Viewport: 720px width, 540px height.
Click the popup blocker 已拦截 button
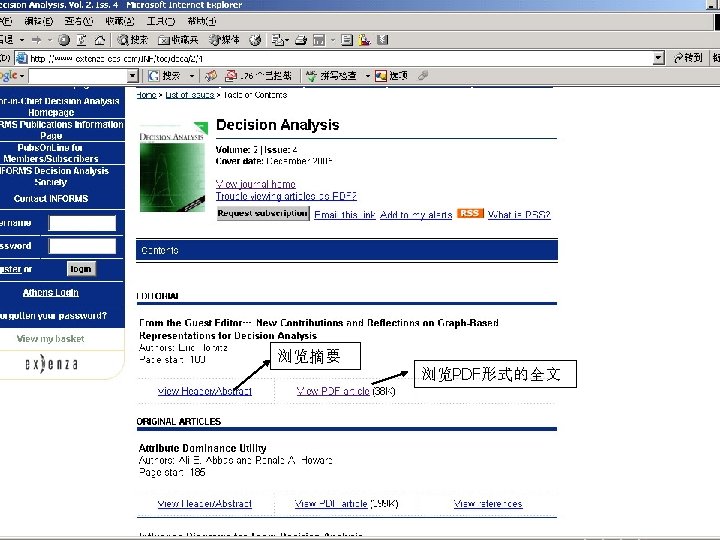(x=259, y=76)
